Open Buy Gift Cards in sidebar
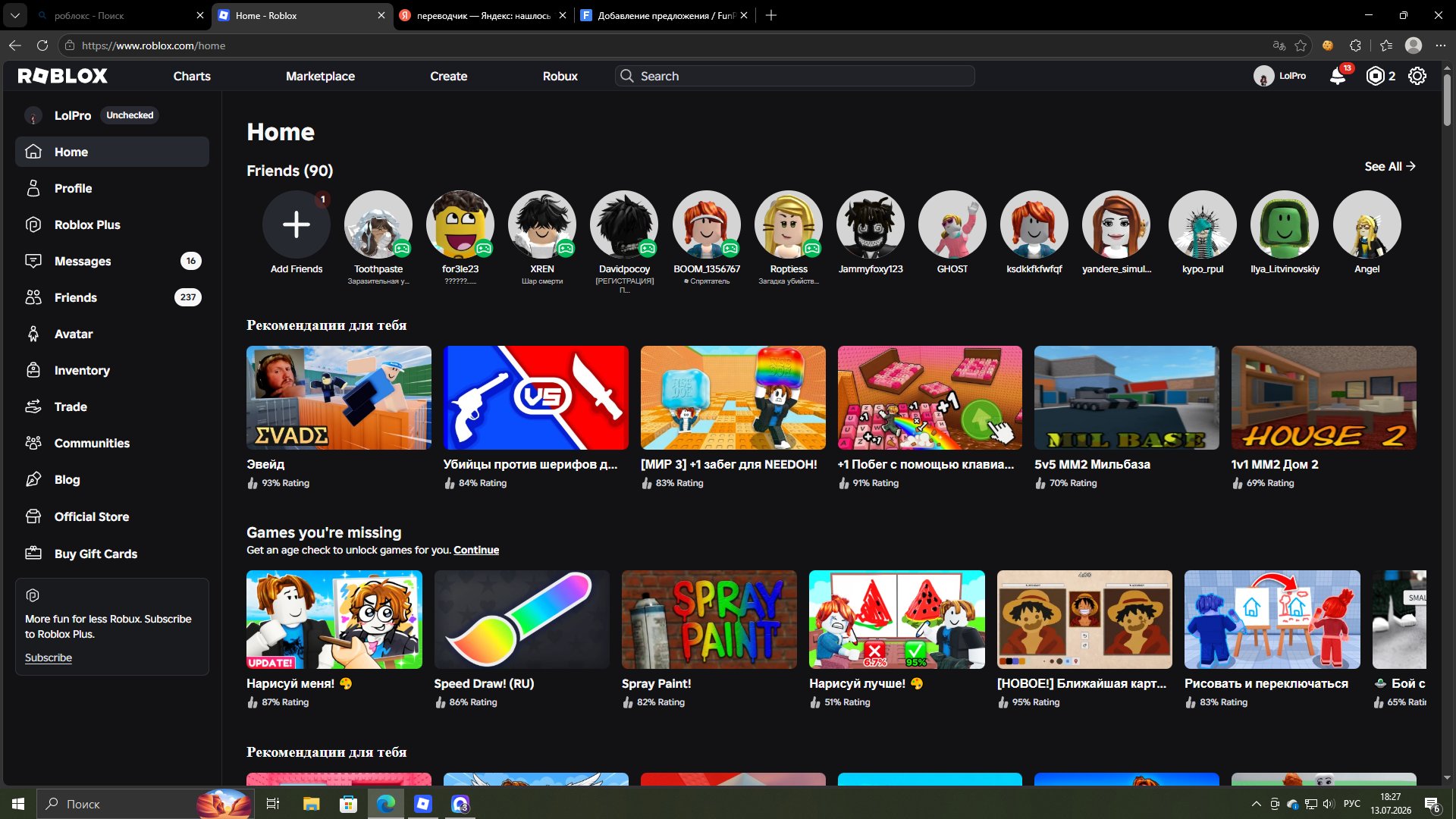The width and height of the screenshot is (1456, 819). coord(112,554)
